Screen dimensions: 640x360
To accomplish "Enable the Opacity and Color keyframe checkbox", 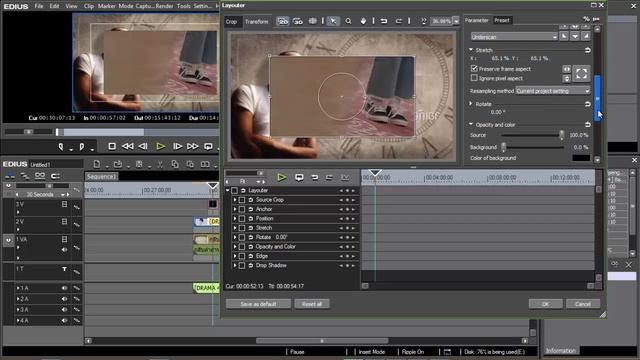I will tap(242, 247).
